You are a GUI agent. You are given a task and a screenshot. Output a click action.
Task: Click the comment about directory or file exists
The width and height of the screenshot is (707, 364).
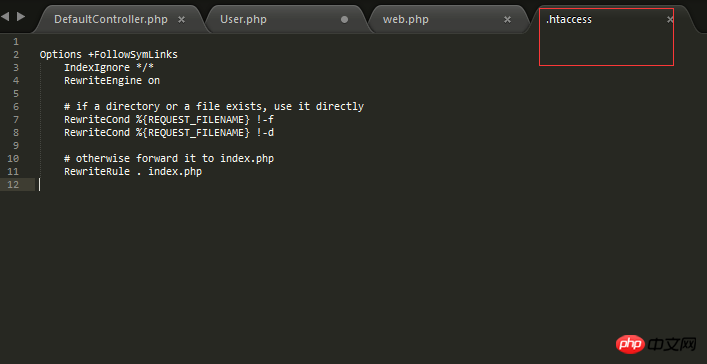[x=214, y=107]
